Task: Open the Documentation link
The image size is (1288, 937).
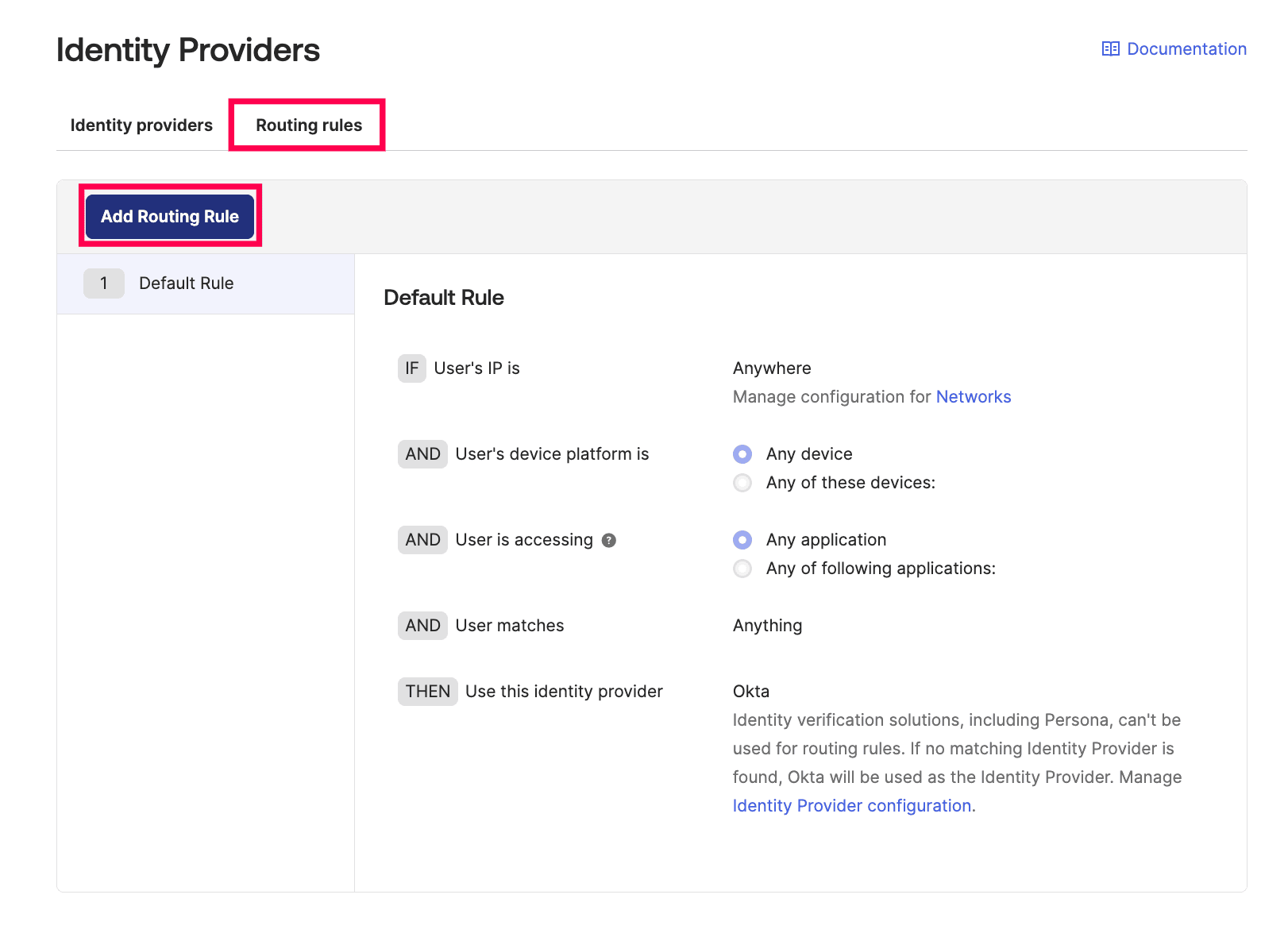Action: [1186, 48]
